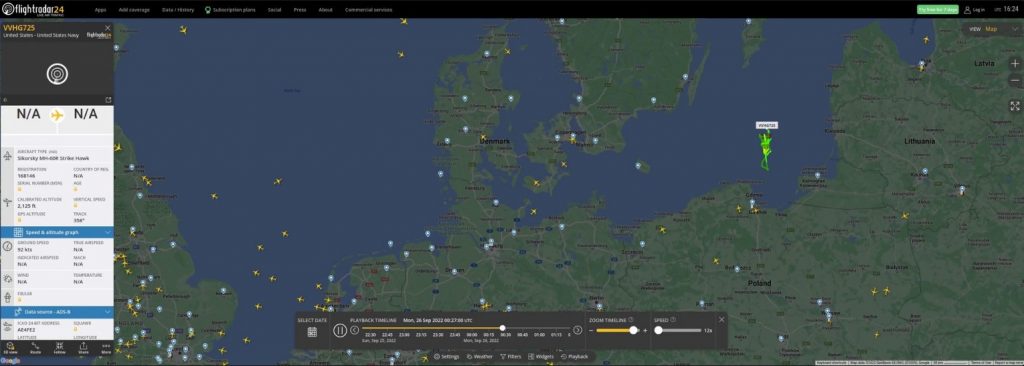Open the More options icon
The height and width of the screenshot is (366, 1024).
point(106,347)
